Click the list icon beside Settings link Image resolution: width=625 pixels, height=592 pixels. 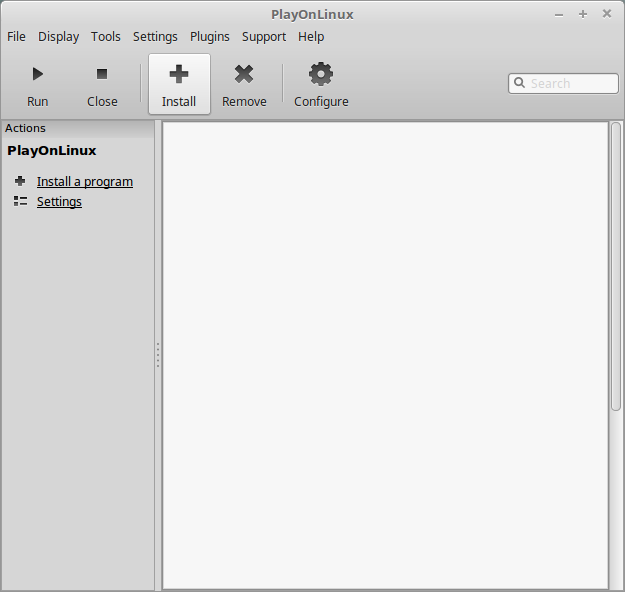click(x=20, y=201)
